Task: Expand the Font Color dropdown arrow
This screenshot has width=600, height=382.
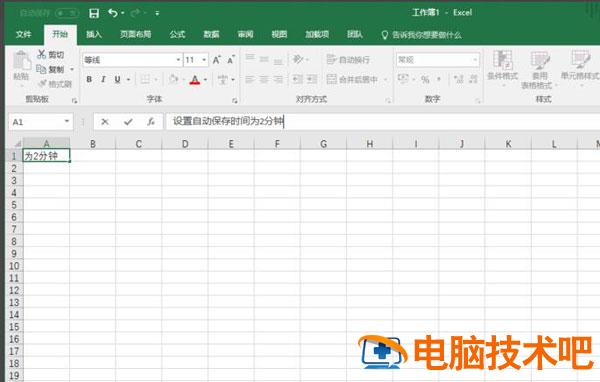Action: pyautogui.click(x=205, y=80)
